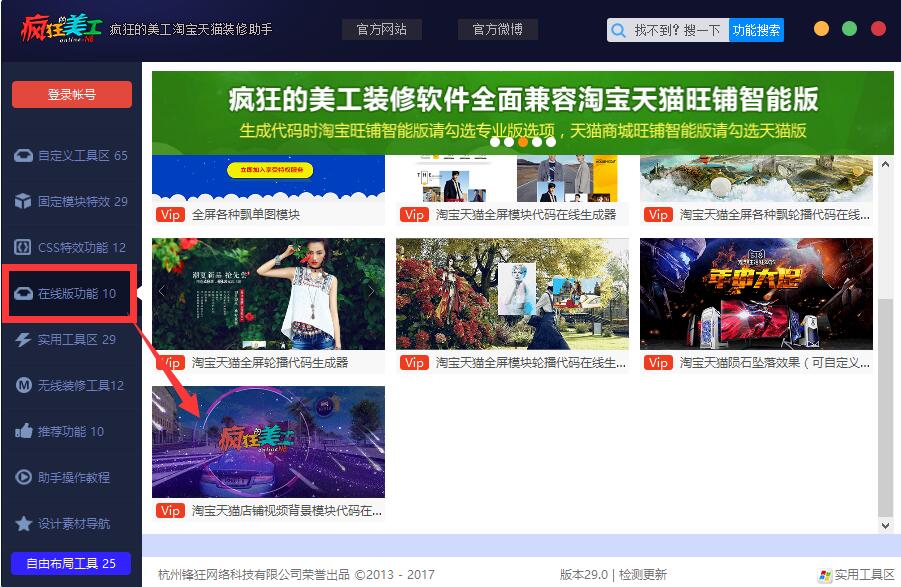Select 在线版功能 10 category
Viewport: 901px width, 587px height.
pyautogui.click(x=70, y=294)
